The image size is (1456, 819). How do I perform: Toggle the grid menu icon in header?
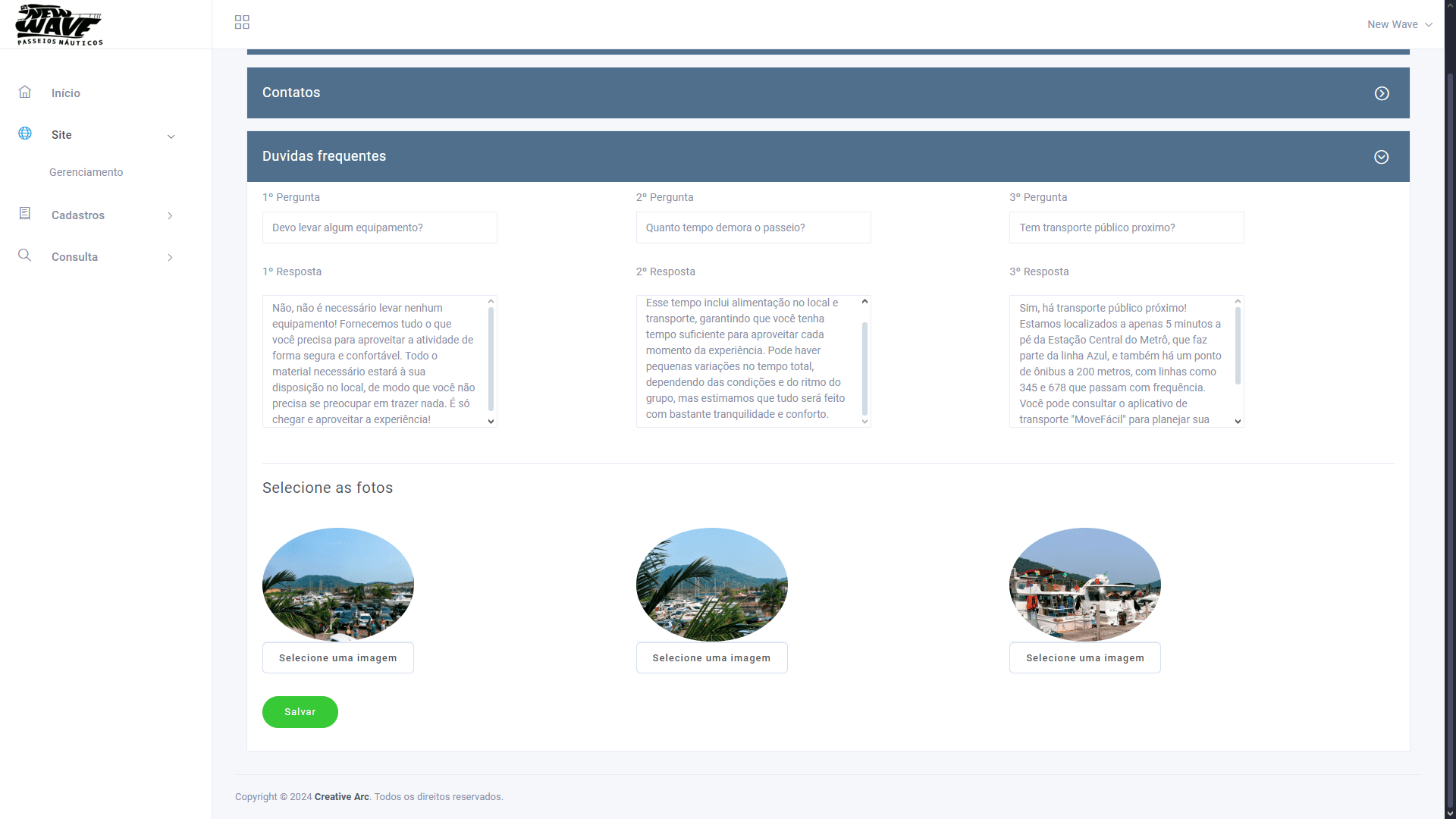coord(242,23)
